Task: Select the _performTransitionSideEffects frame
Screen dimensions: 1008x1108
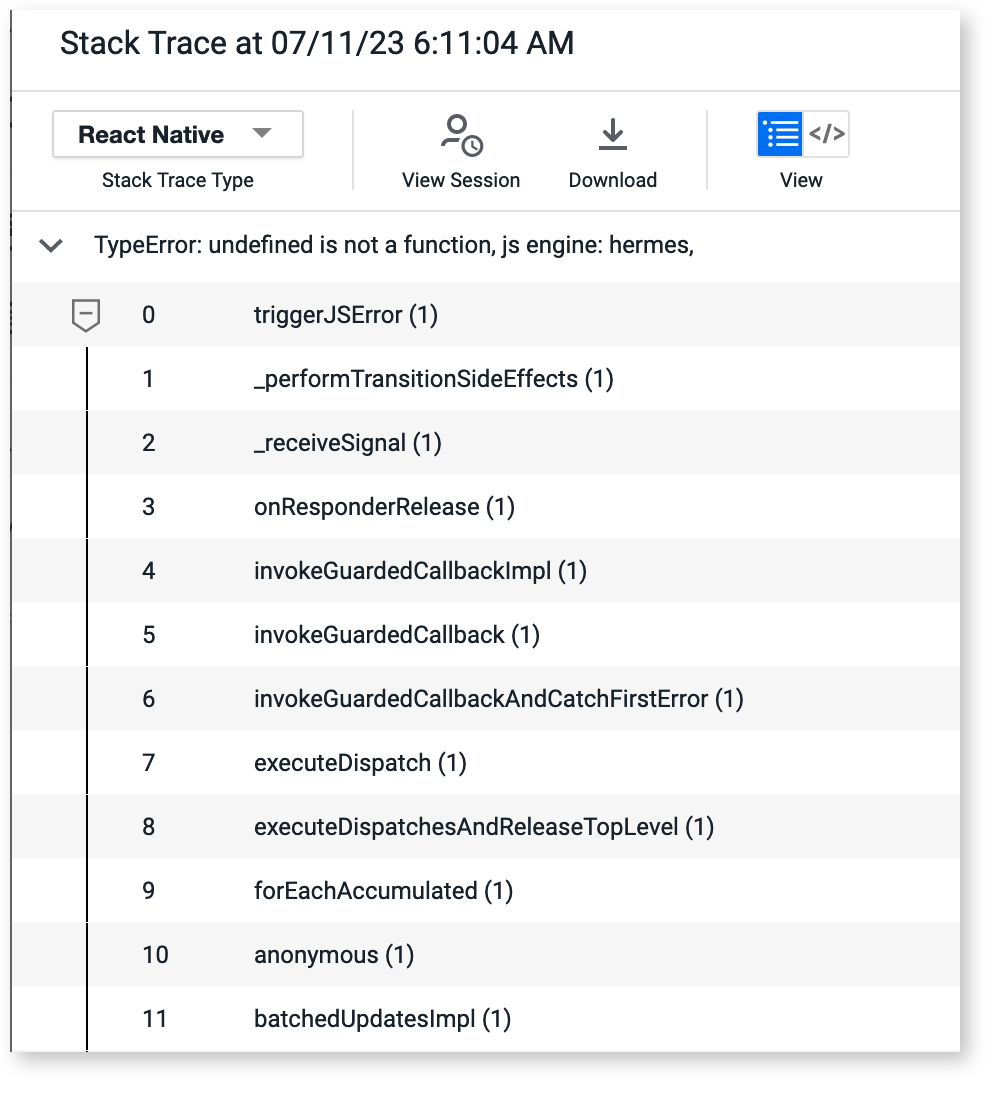Action: (486, 379)
